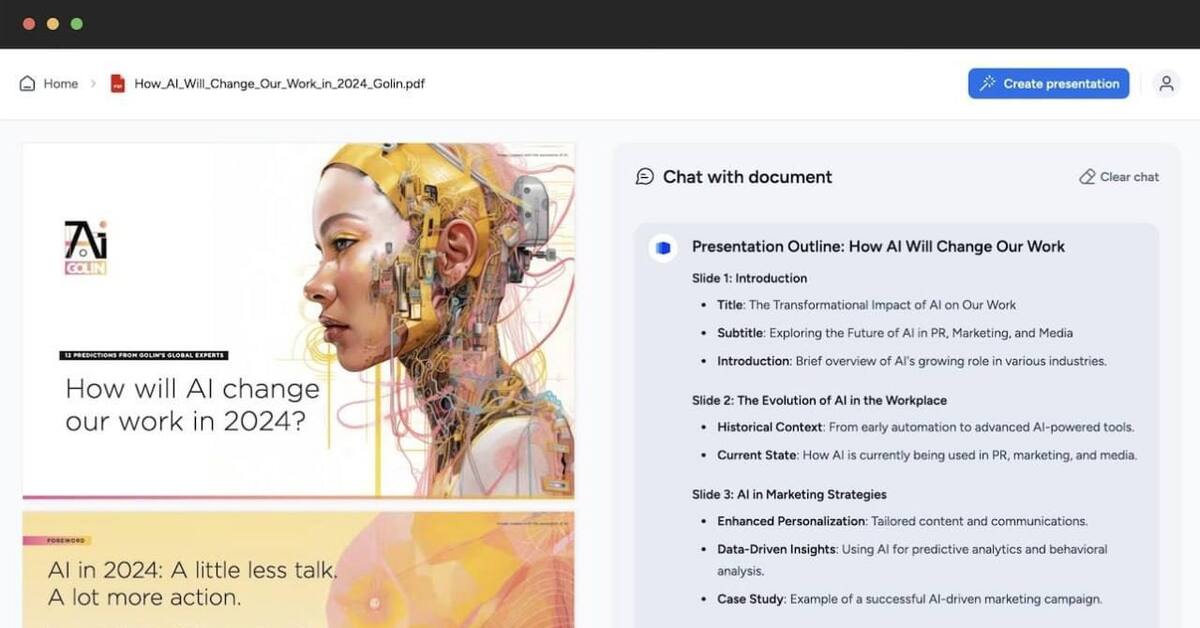
Task: Select the cover page How will AI change thumbnail
Action: click(298, 320)
